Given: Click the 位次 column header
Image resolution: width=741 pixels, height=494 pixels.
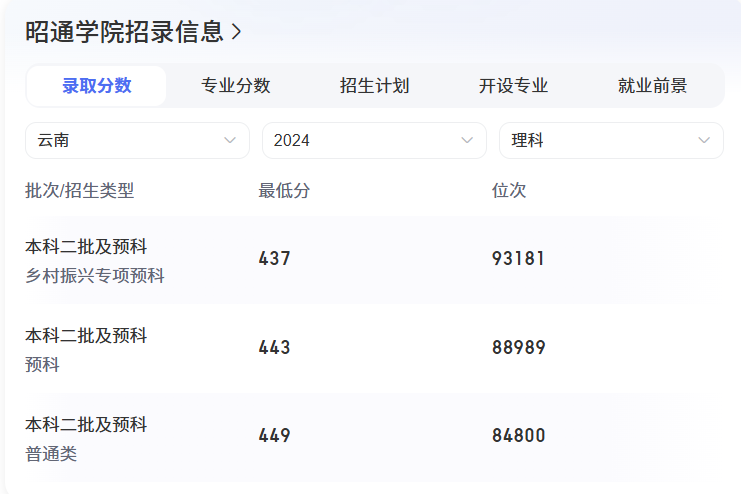Looking at the screenshot, I should click(x=509, y=191).
